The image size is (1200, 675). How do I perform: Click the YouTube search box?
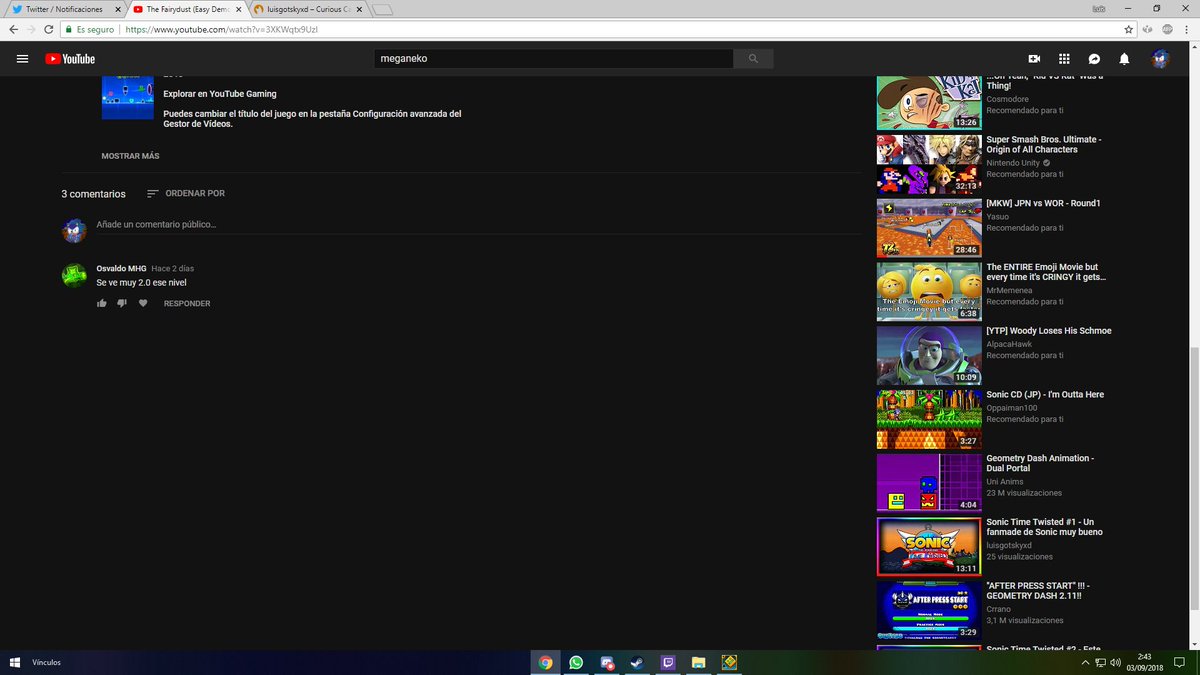tap(553, 59)
